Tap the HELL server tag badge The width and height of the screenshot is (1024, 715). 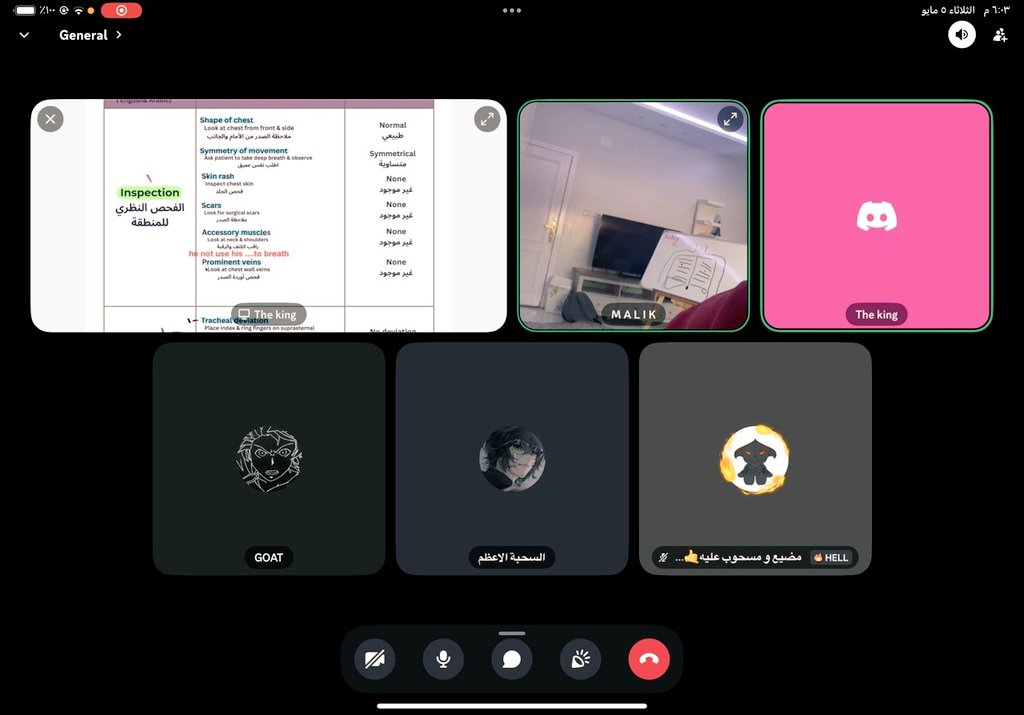point(831,557)
